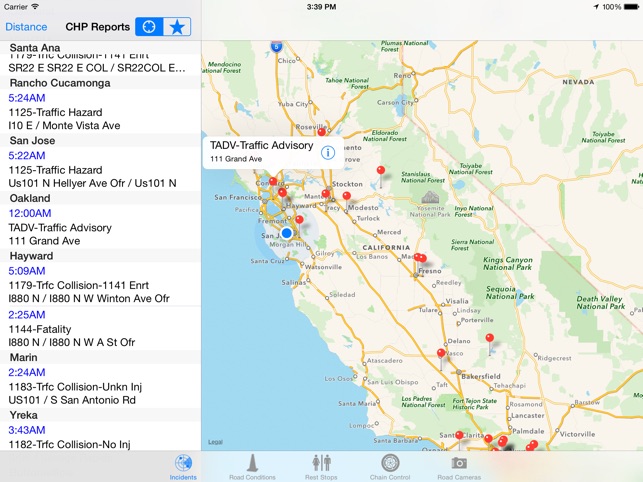Tap the Marin section header
The width and height of the screenshot is (643, 482).
point(100,357)
